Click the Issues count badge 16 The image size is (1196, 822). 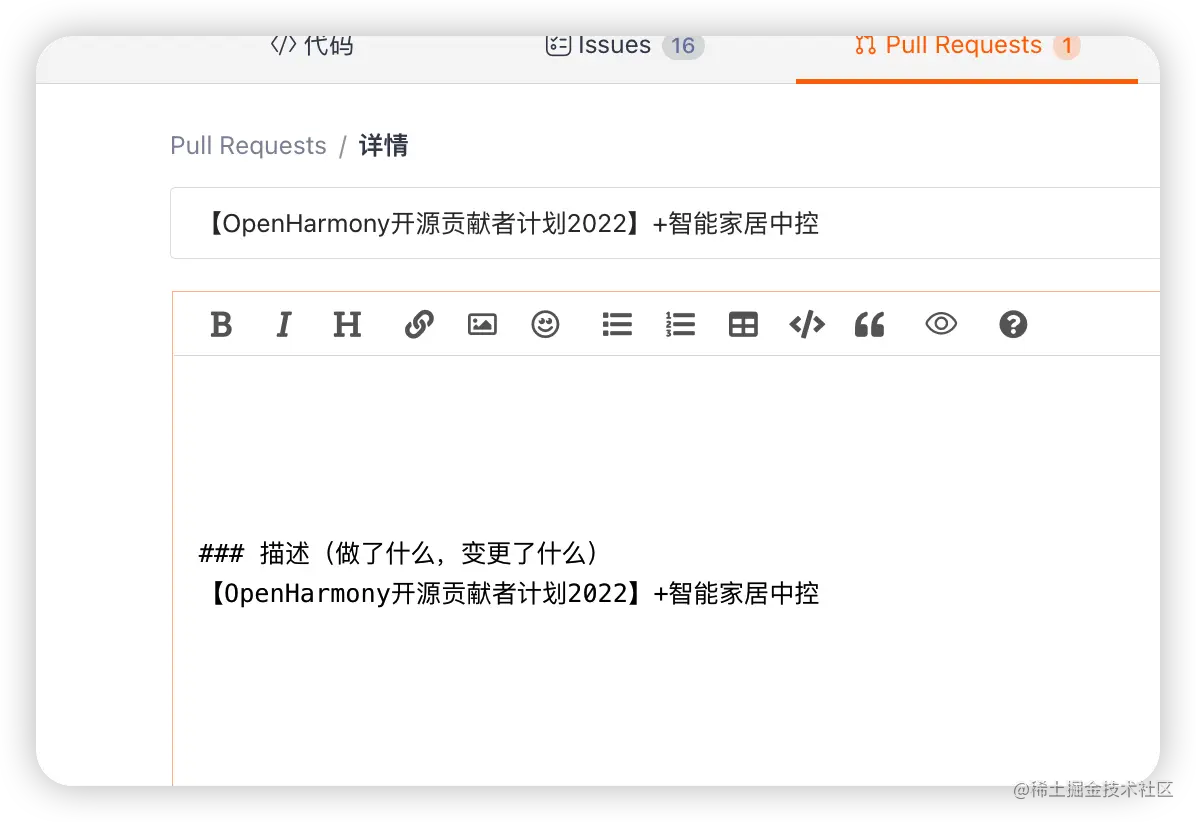683,46
